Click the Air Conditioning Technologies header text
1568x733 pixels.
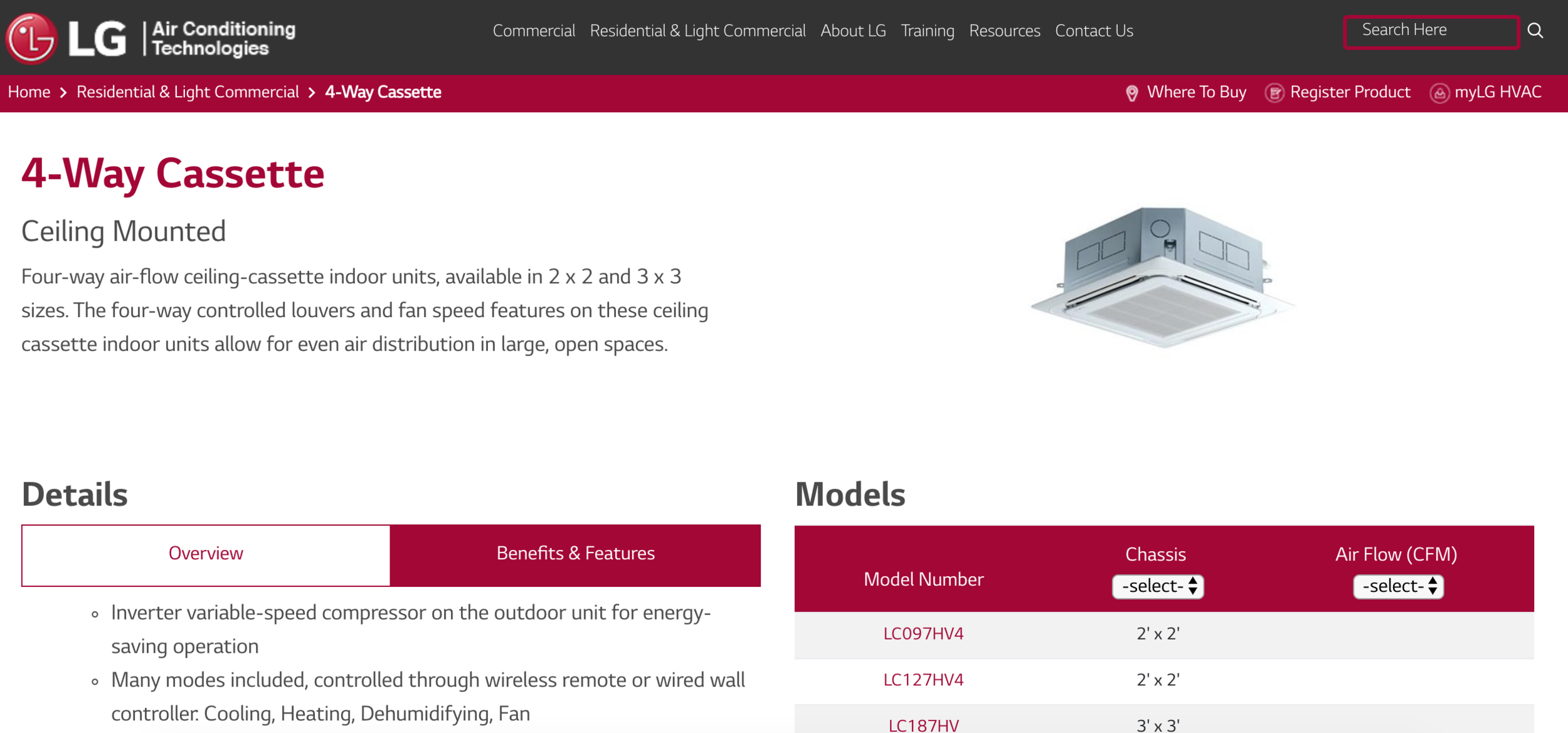(x=223, y=38)
